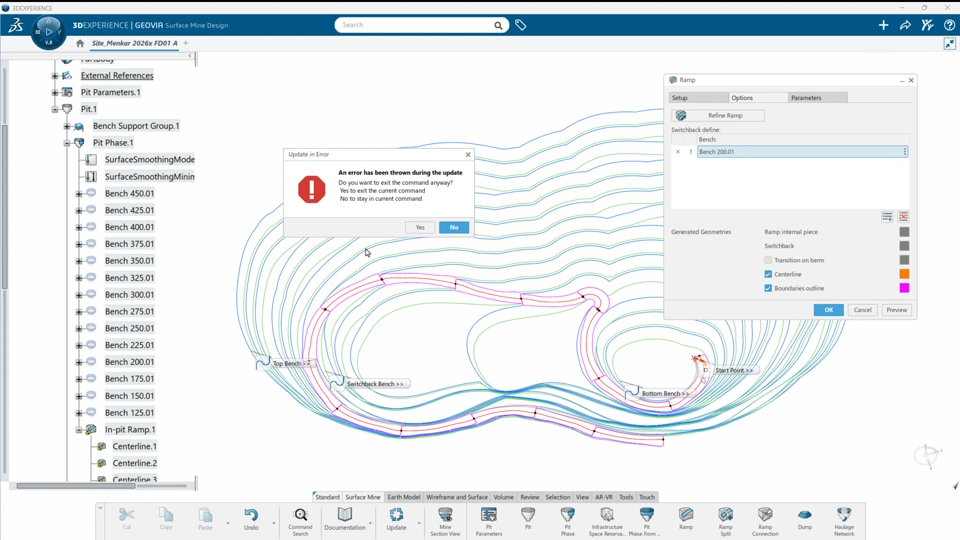
Task: Uncheck the Boundaries outline checkbox
Action: pos(768,288)
